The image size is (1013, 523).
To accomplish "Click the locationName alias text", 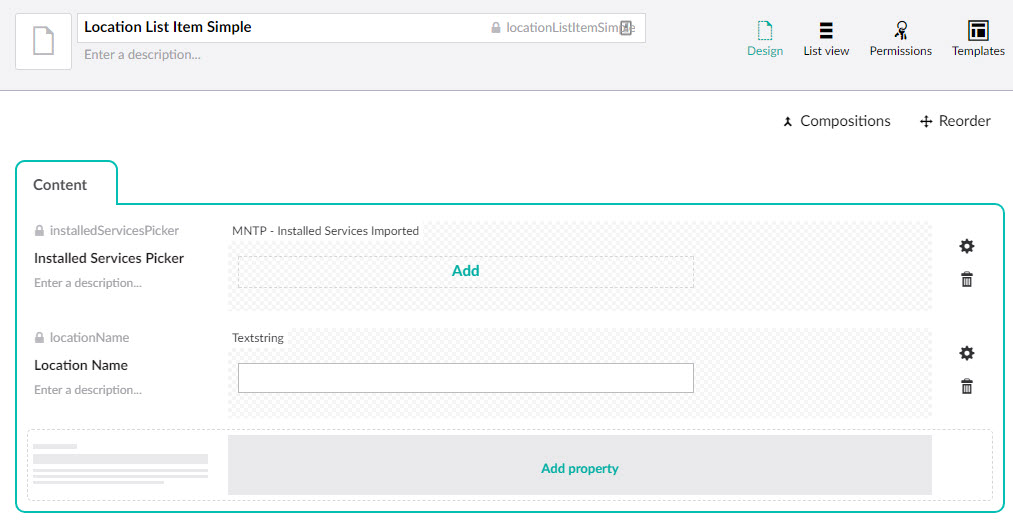I will tap(89, 338).
